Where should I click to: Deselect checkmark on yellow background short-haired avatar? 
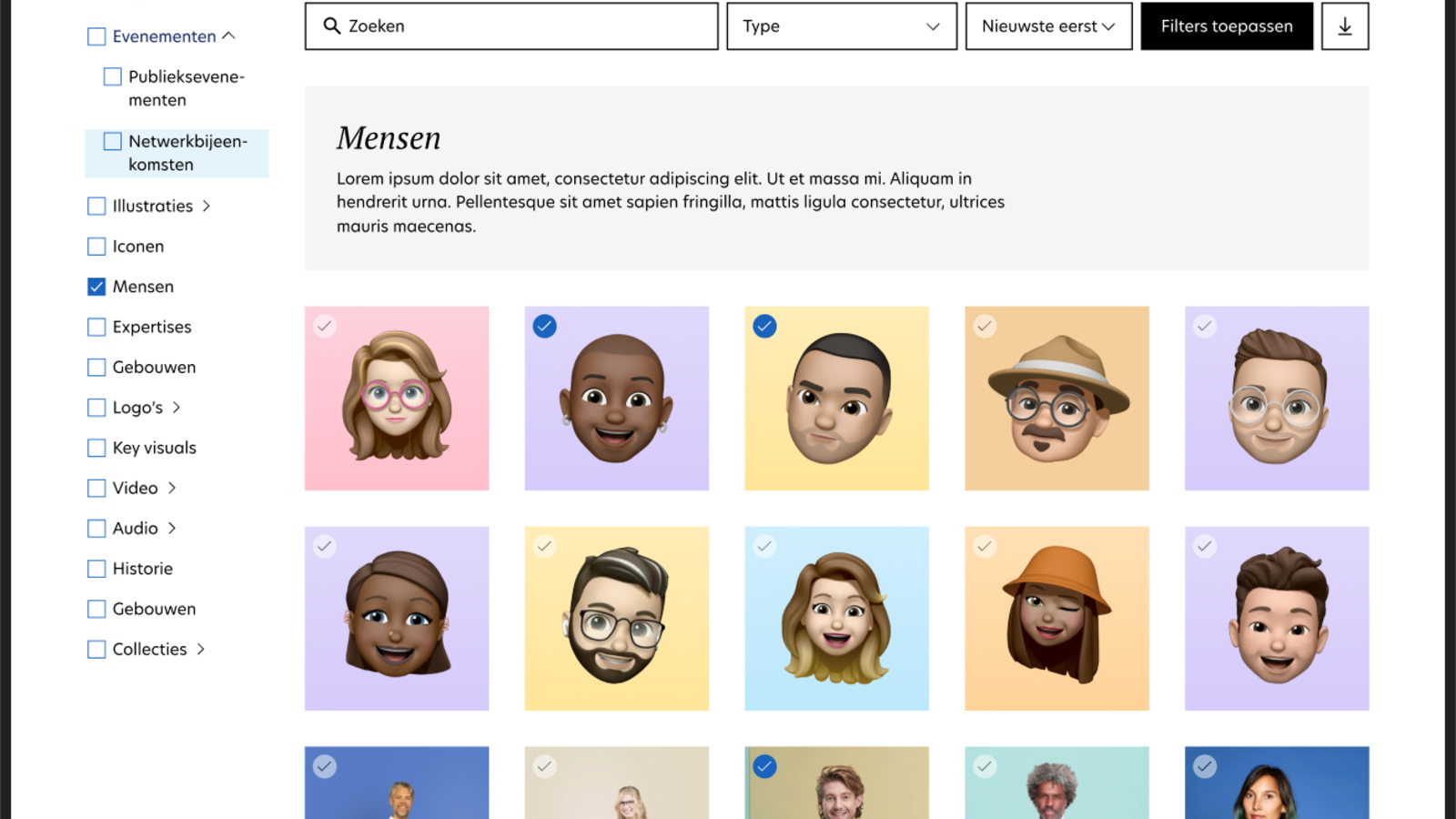click(764, 326)
